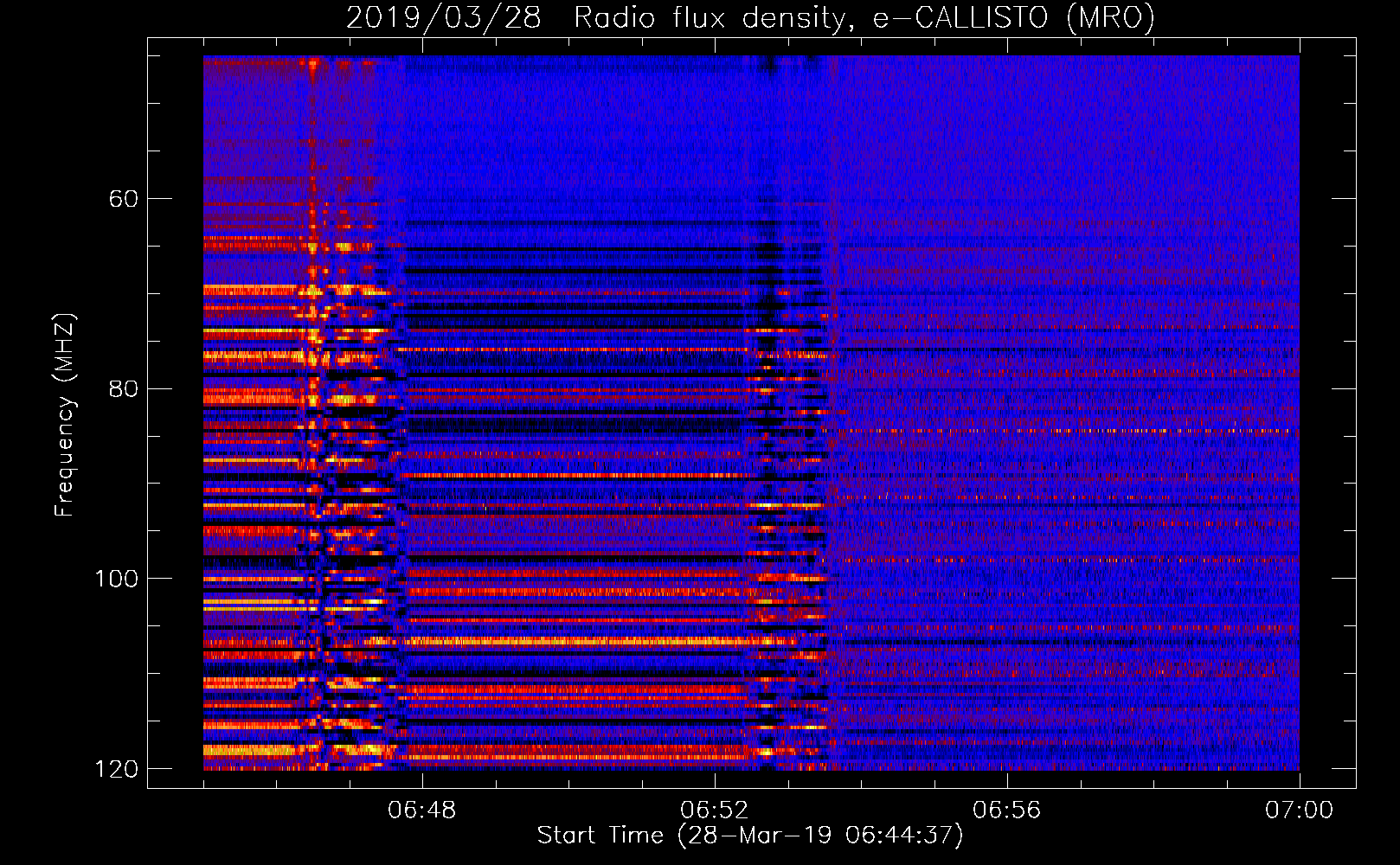Click the 'Start Time (28-Mar-19 06:44:37)' axis label
The image size is (1400, 865).
750,836
